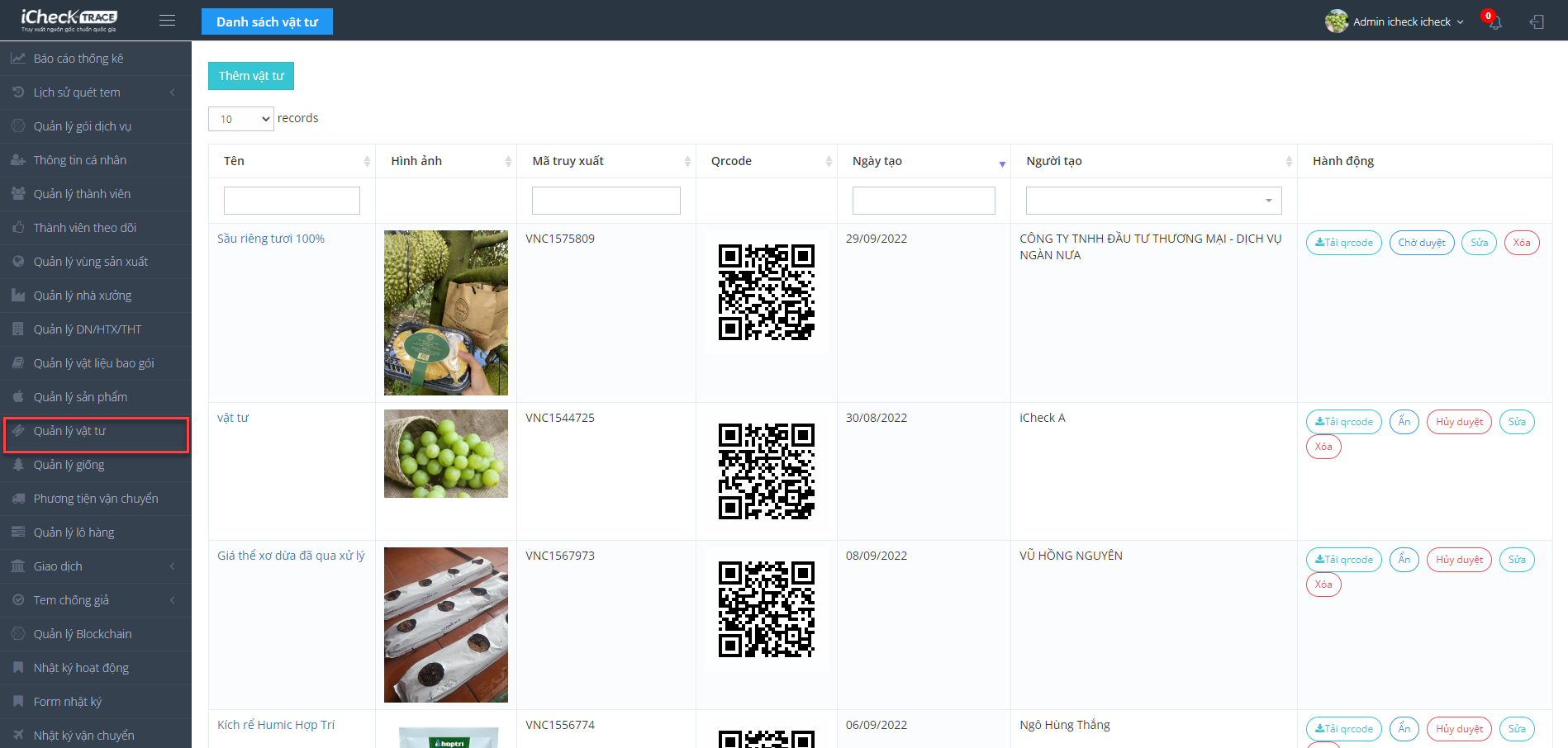
Task: Click the Nhật ký vận chuyển plane icon
Action: click(18, 735)
